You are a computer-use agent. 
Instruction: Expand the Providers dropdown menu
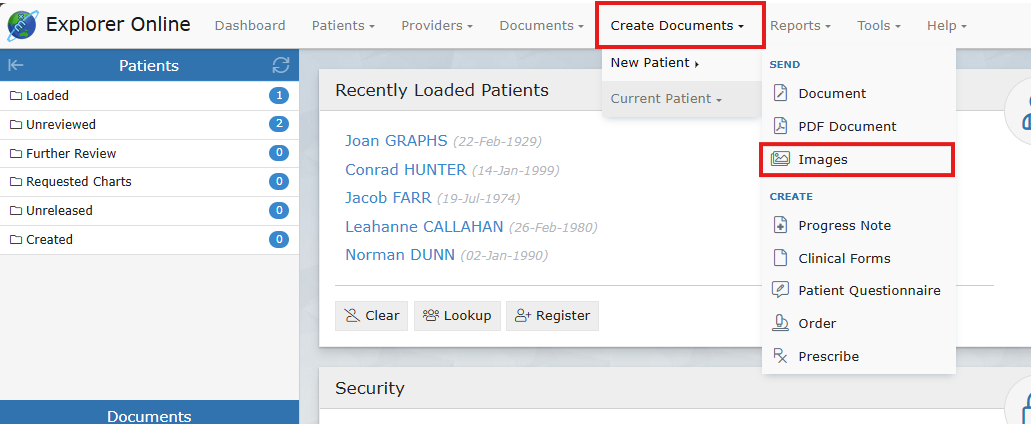437,26
